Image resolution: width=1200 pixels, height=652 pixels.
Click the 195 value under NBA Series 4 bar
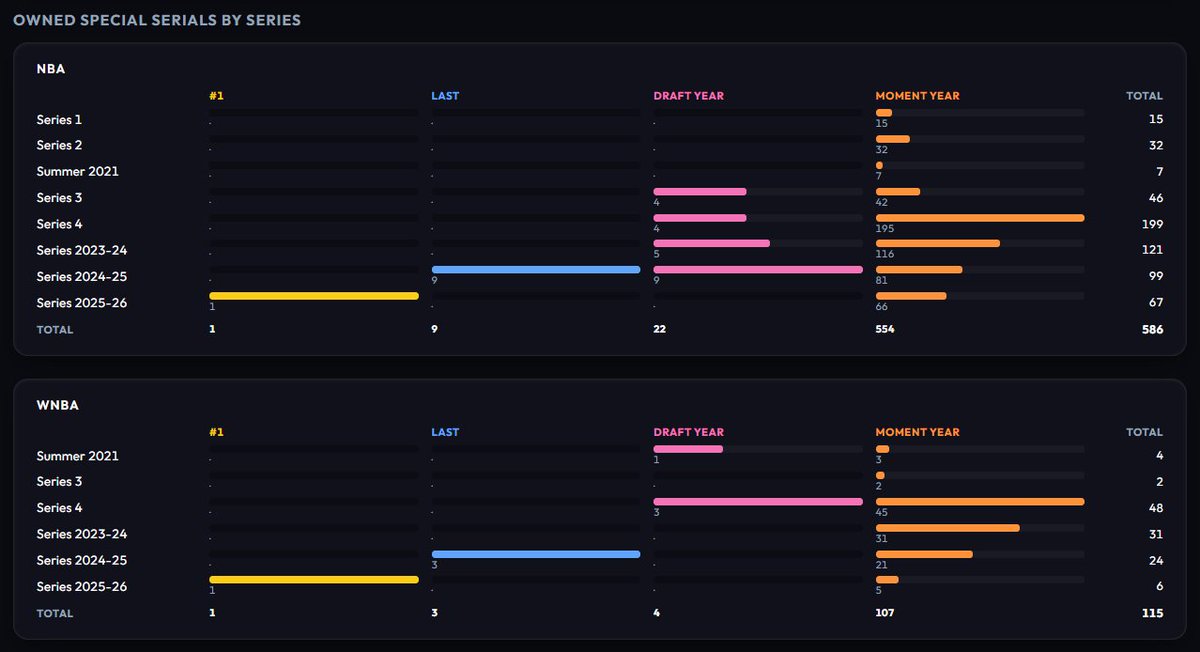pyautogui.click(x=885, y=229)
